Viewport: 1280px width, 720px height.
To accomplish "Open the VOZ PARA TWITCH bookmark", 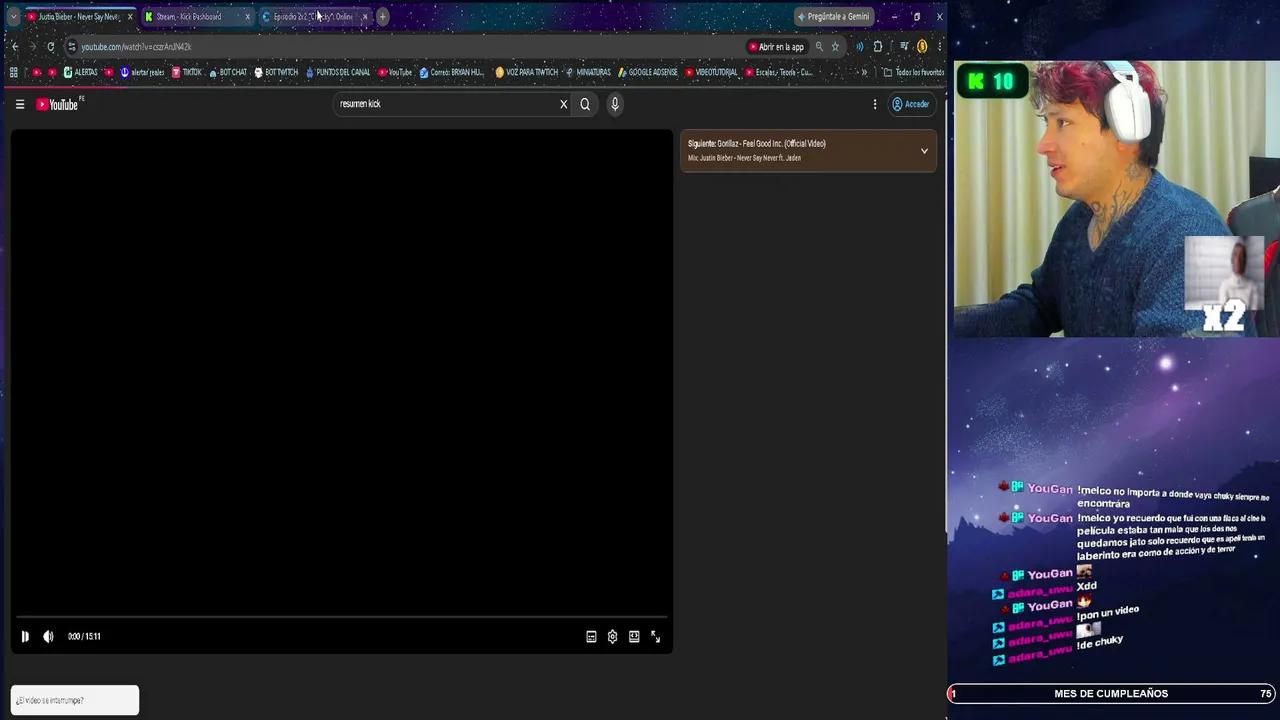I will coord(527,72).
